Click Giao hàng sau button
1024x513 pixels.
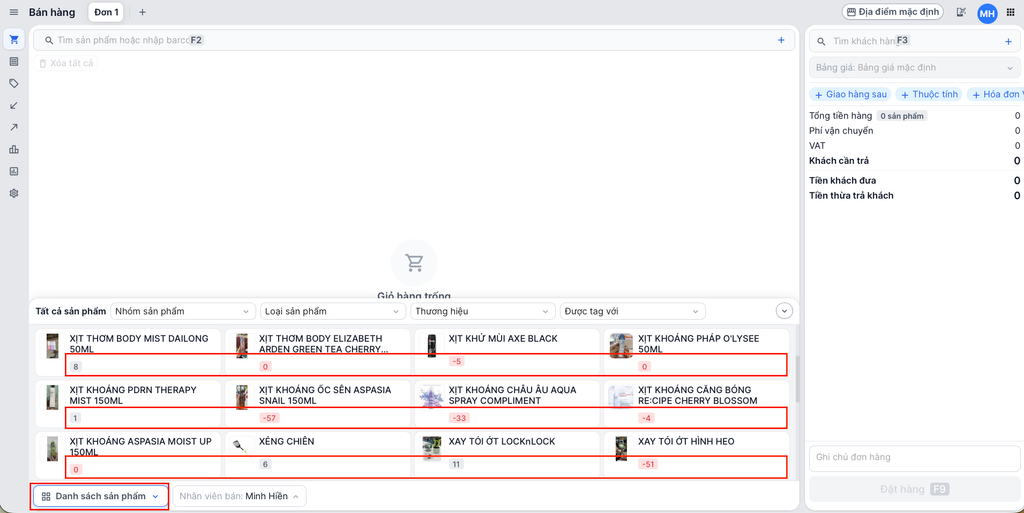coord(851,94)
